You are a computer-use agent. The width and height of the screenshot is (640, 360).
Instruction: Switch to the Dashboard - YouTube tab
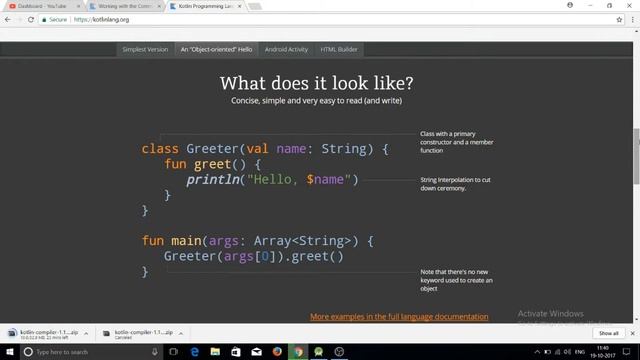42,6
